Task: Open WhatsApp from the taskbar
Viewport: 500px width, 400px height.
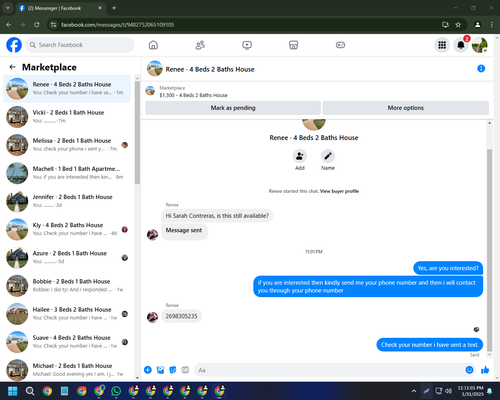Action: (116, 391)
